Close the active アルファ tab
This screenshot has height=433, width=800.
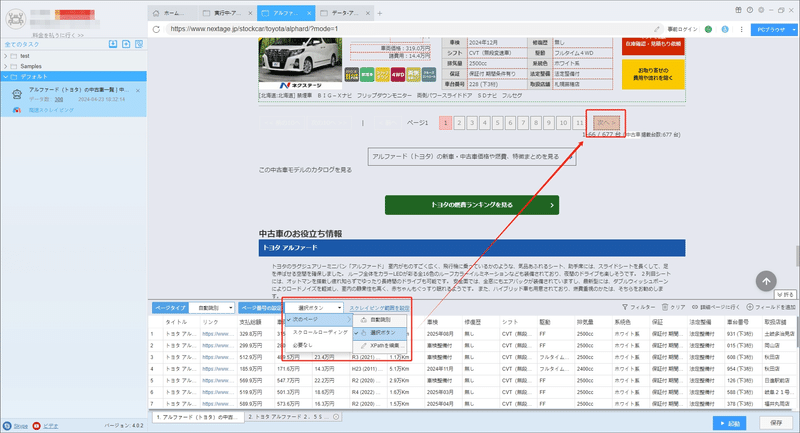[x=309, y=13]
